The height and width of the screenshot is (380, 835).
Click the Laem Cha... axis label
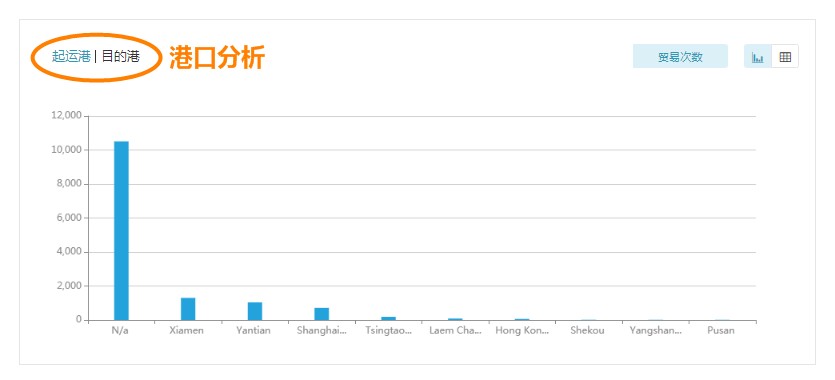click(x=455, y=331)
